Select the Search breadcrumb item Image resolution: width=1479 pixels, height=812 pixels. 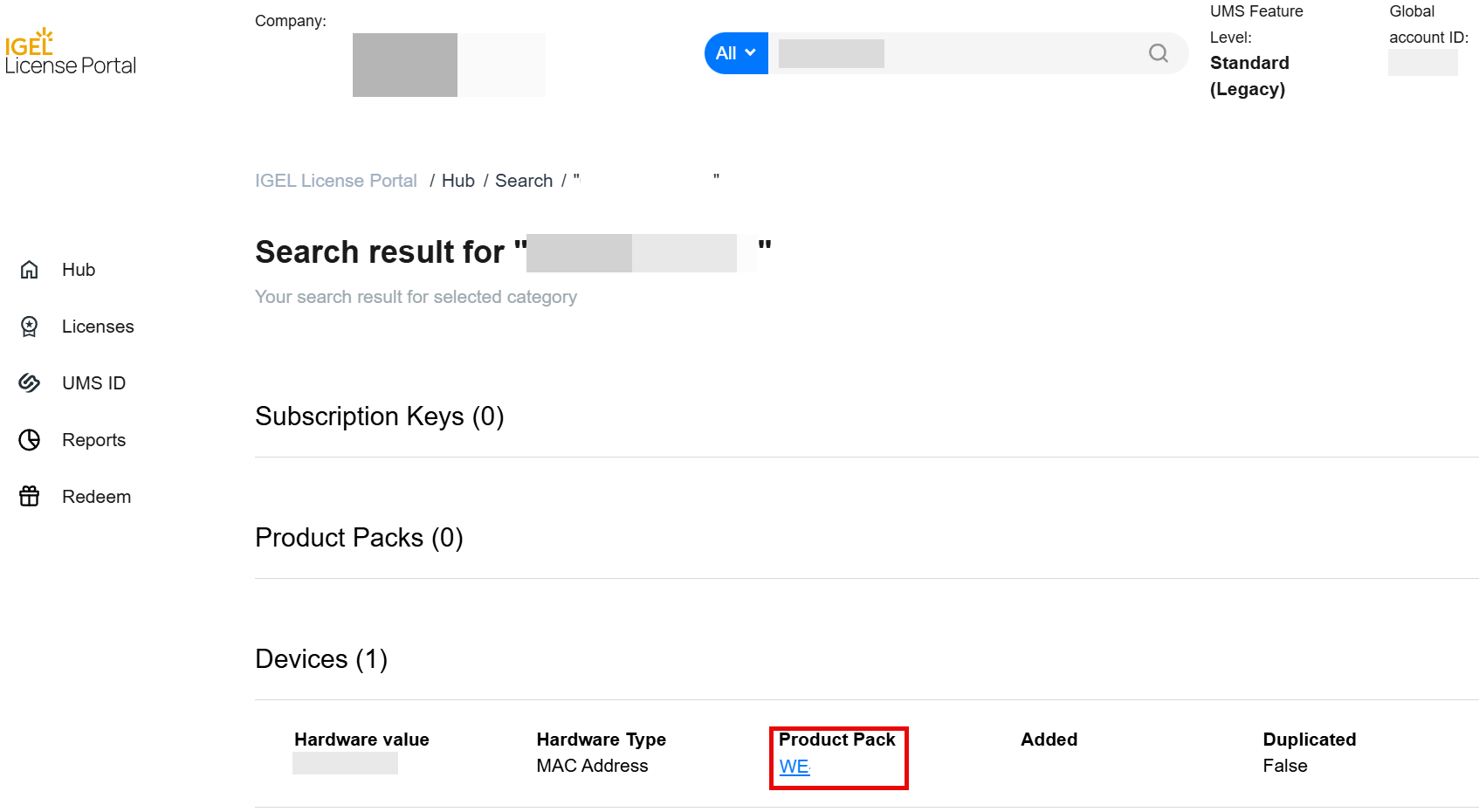click(x=524, y=181)
